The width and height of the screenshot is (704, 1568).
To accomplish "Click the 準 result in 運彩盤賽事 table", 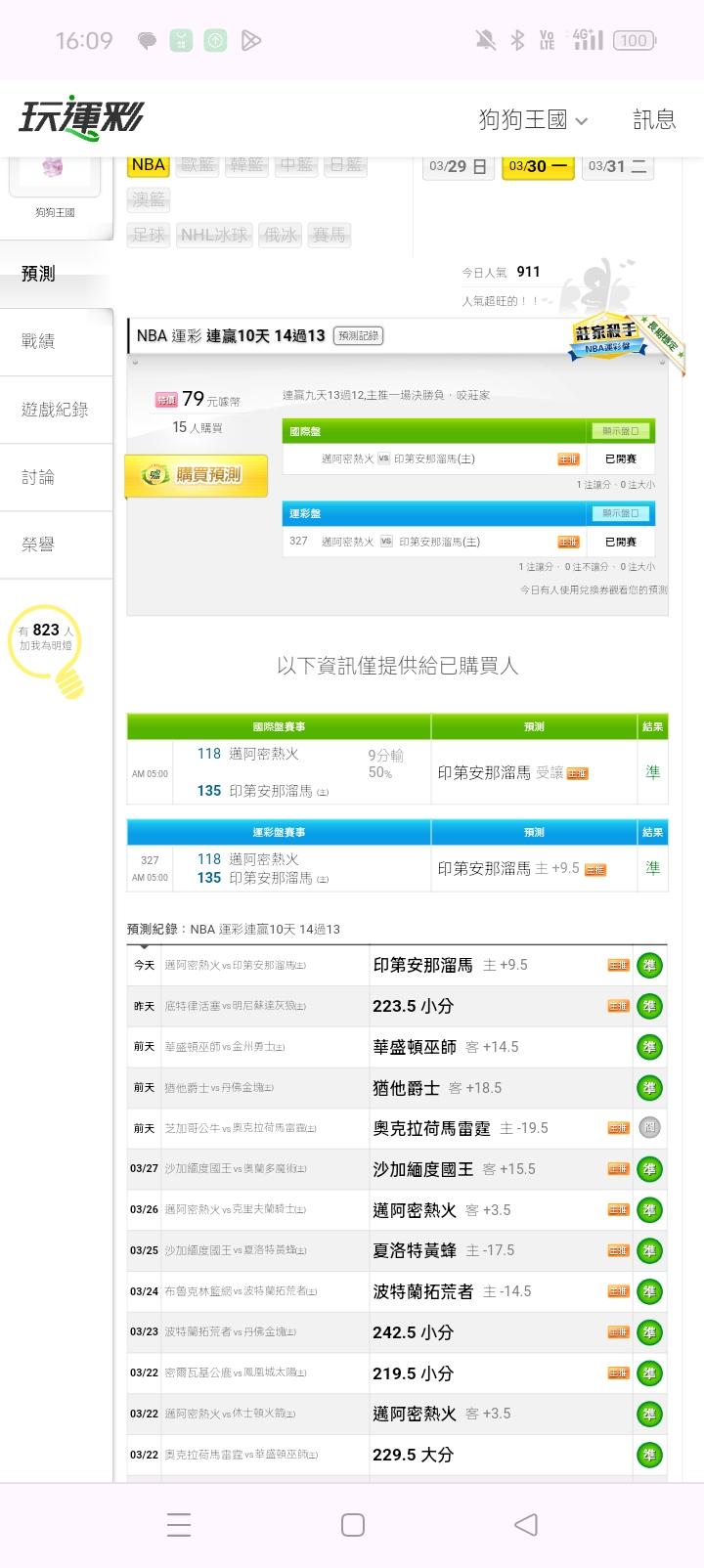I will click(652, 868).
